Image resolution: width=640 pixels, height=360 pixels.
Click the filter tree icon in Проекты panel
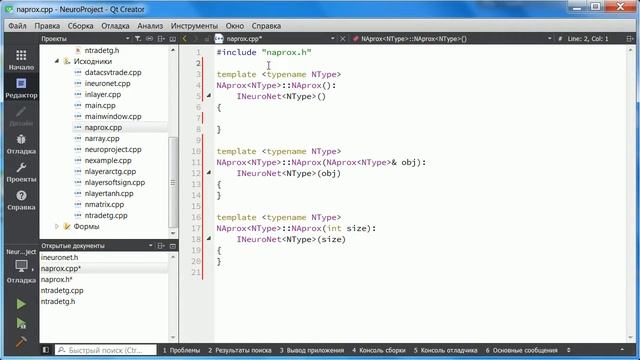138,39
